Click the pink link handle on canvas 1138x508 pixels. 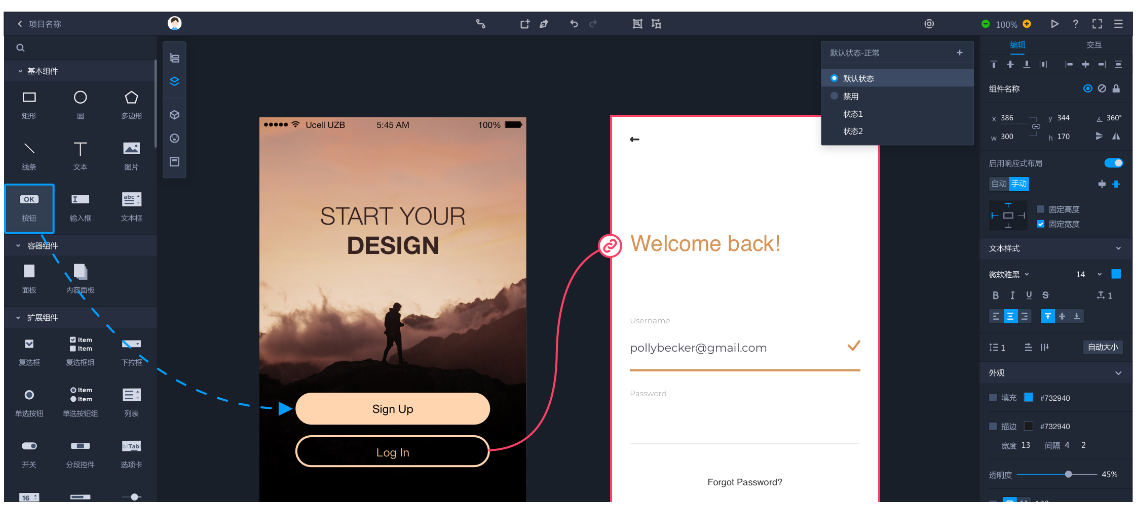click(610, 246)
